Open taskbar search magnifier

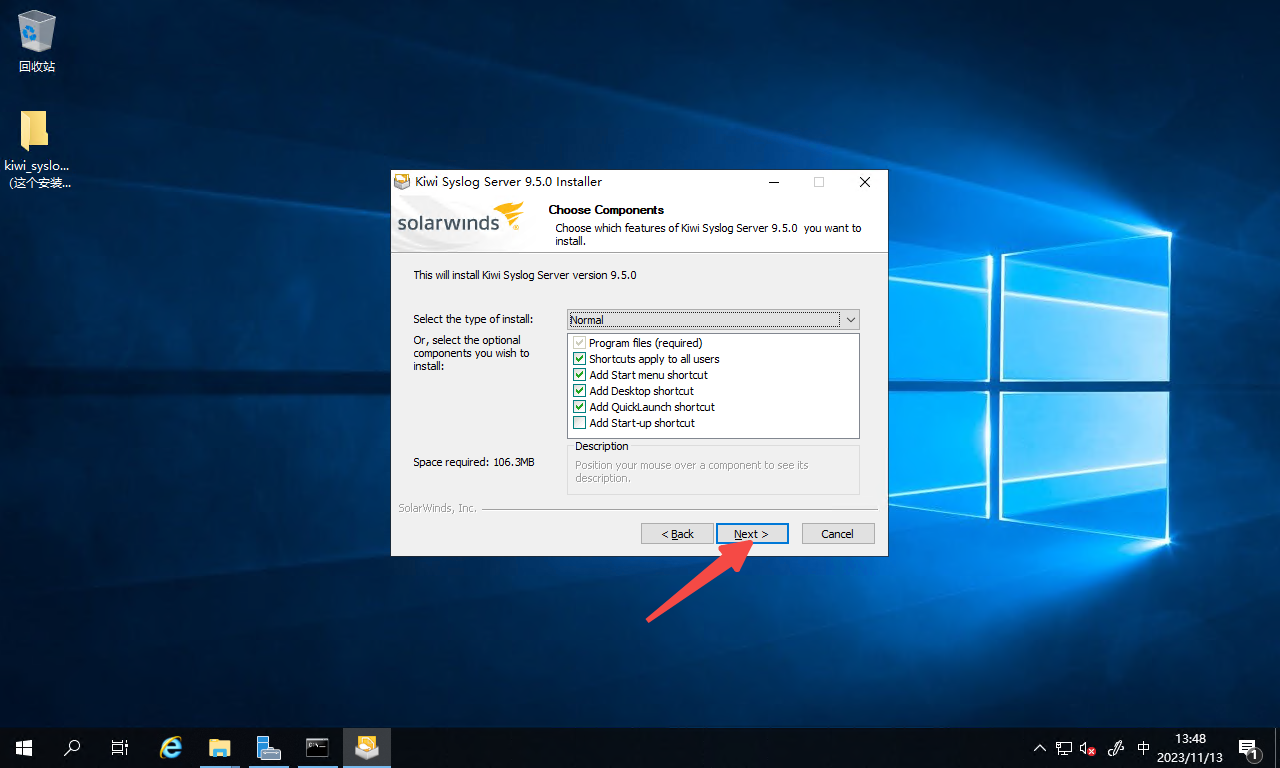72,747
